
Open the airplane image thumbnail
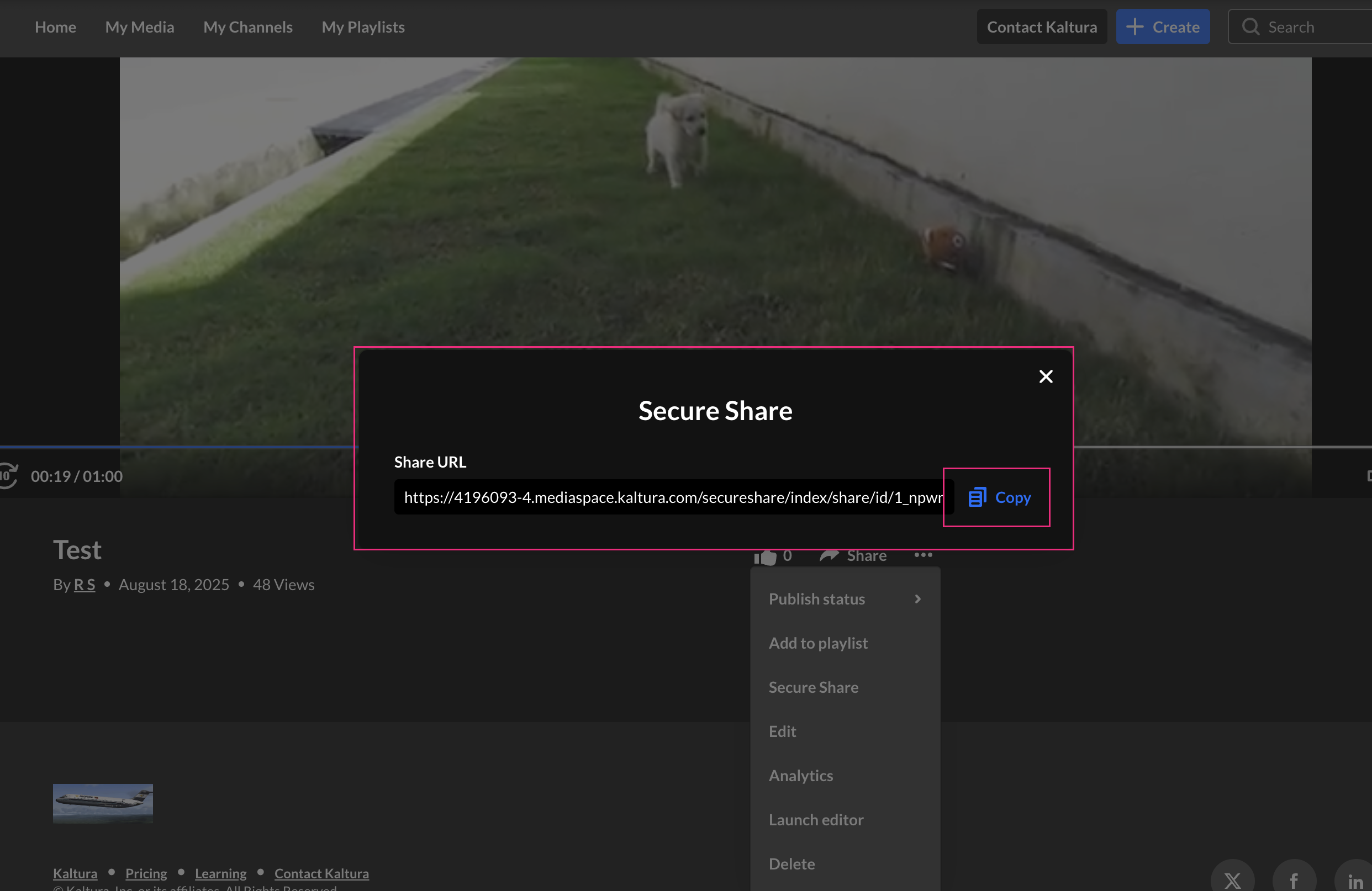pos(103,803)
